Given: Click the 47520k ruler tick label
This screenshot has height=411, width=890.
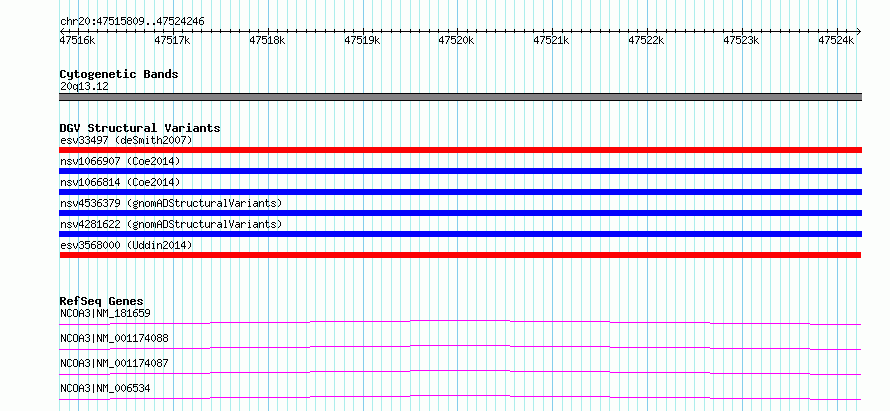Looking at the screenshot, I should (456, 40).
